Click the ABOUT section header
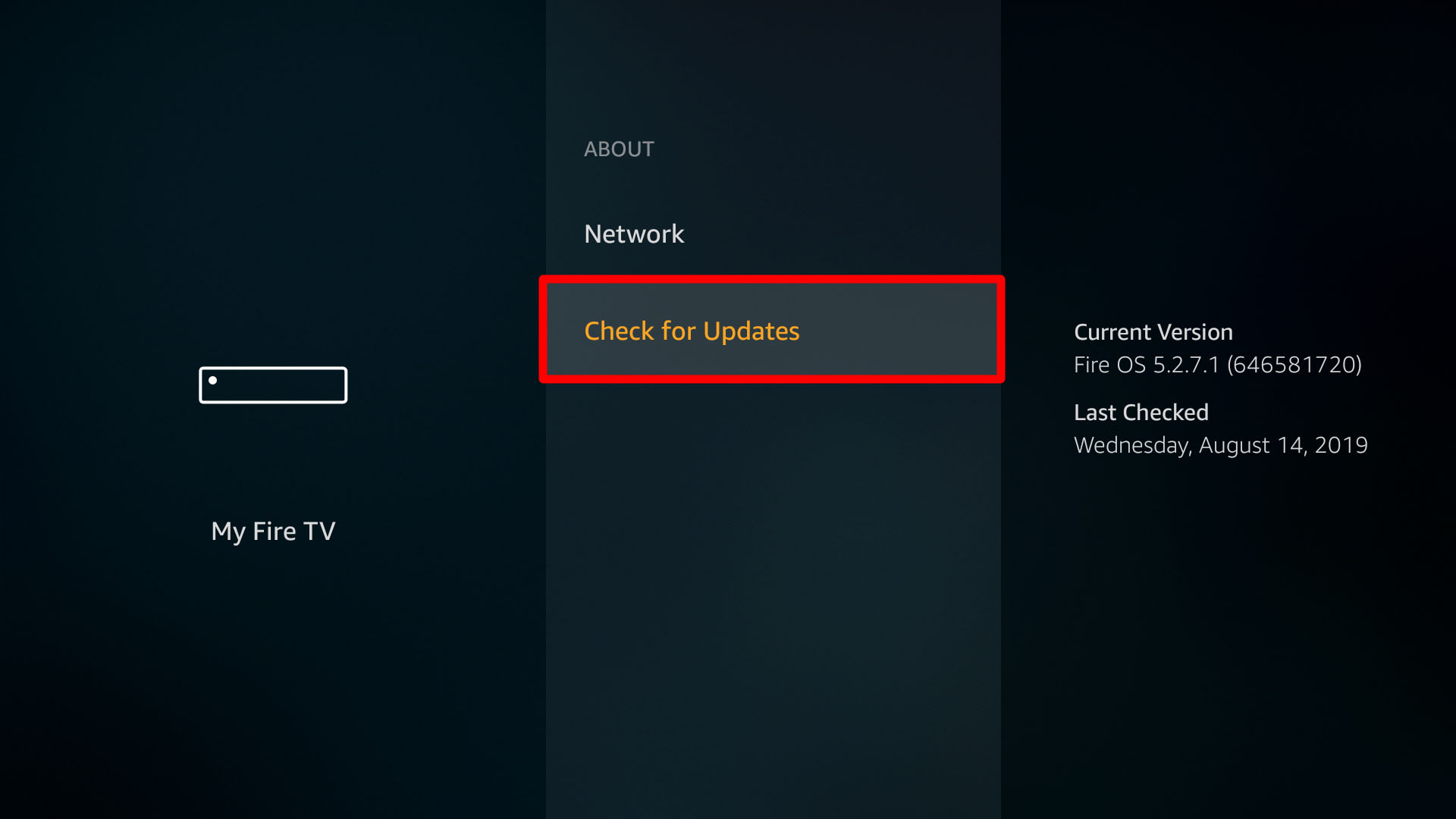 pyautogui.click(x=619, y=149)
